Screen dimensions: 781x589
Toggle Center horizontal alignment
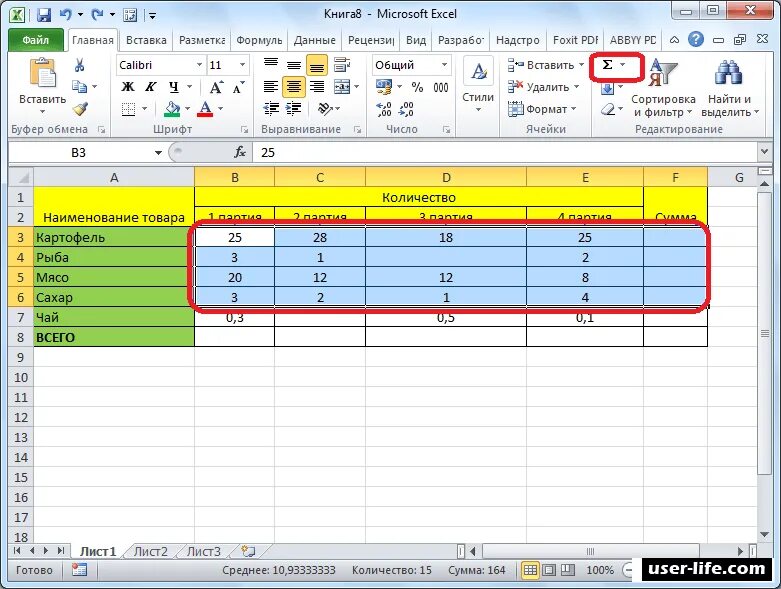click(294, 87)
